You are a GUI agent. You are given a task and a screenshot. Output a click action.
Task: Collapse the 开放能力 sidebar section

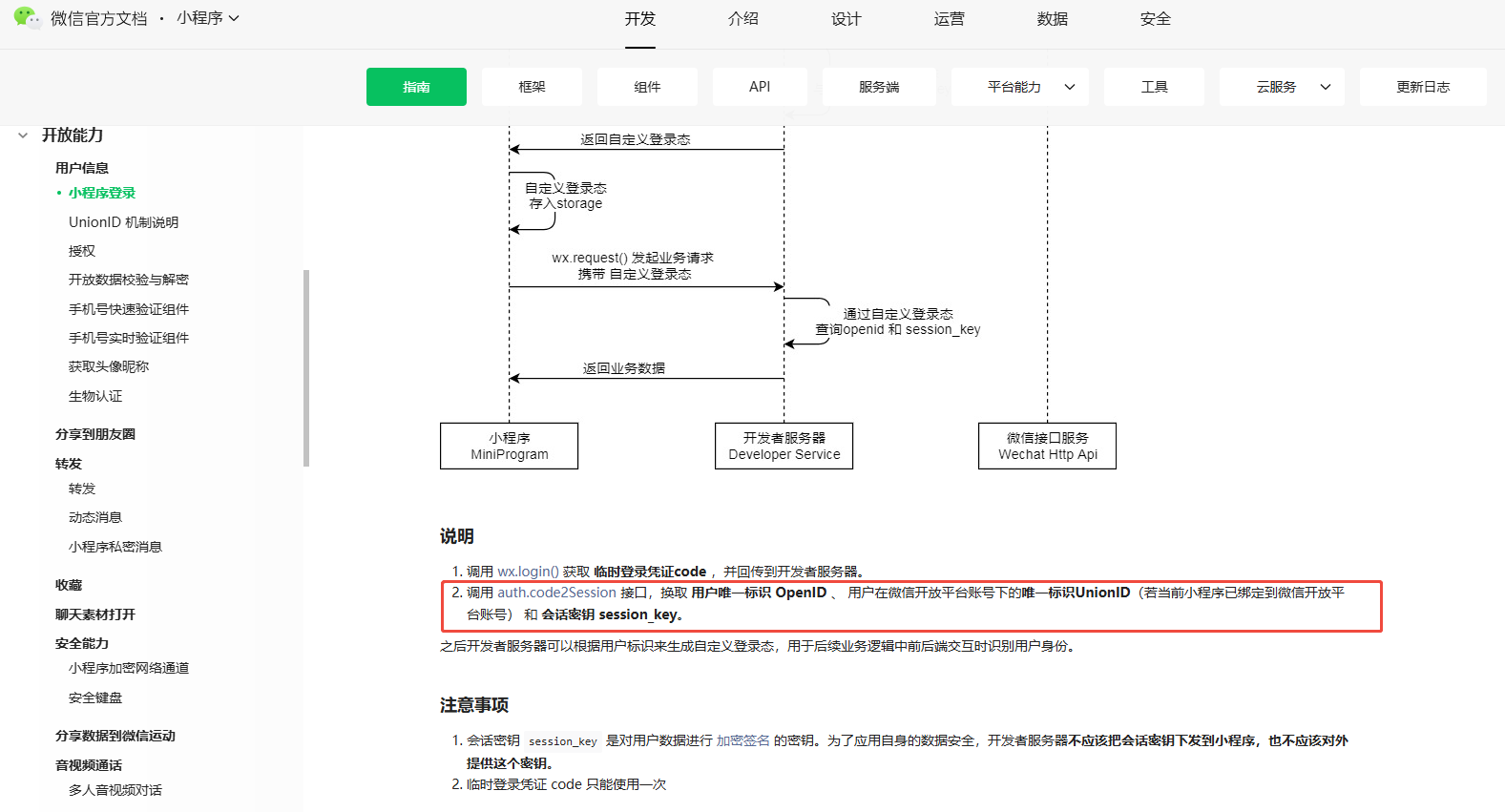(x=23, y=135)
